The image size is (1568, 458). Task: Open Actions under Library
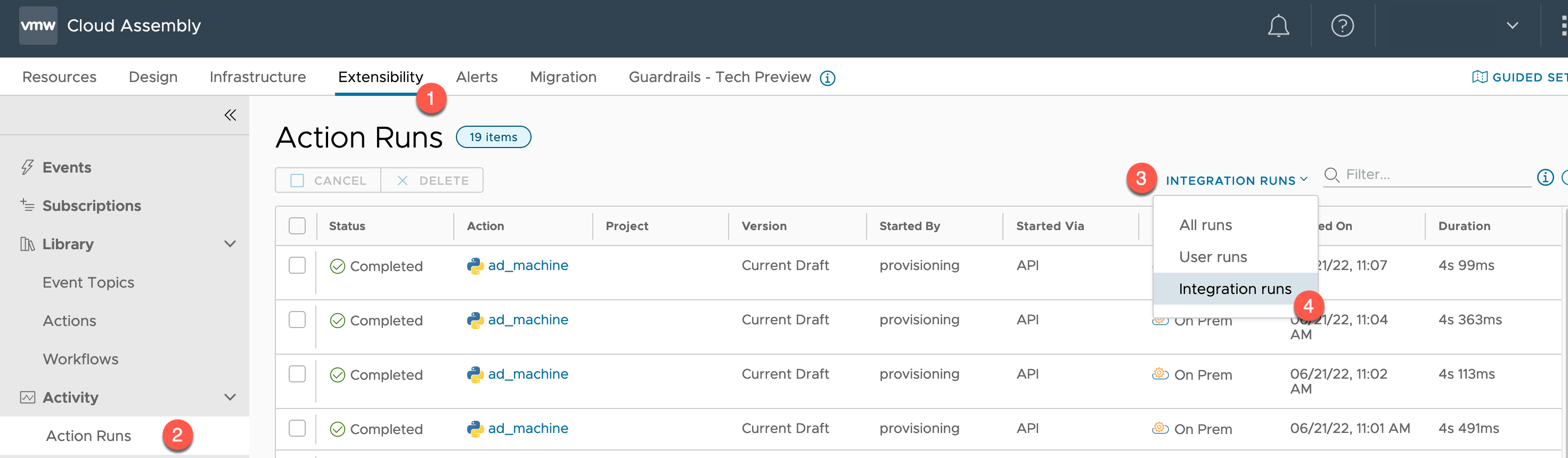pyautogui.click(x=69, y=321)
